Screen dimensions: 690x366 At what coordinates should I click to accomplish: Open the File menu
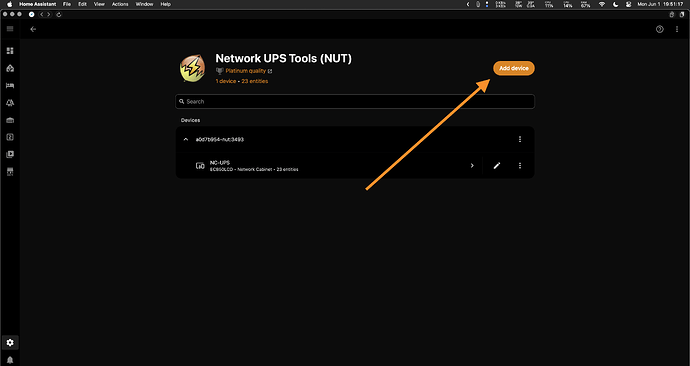coord(67,4)
